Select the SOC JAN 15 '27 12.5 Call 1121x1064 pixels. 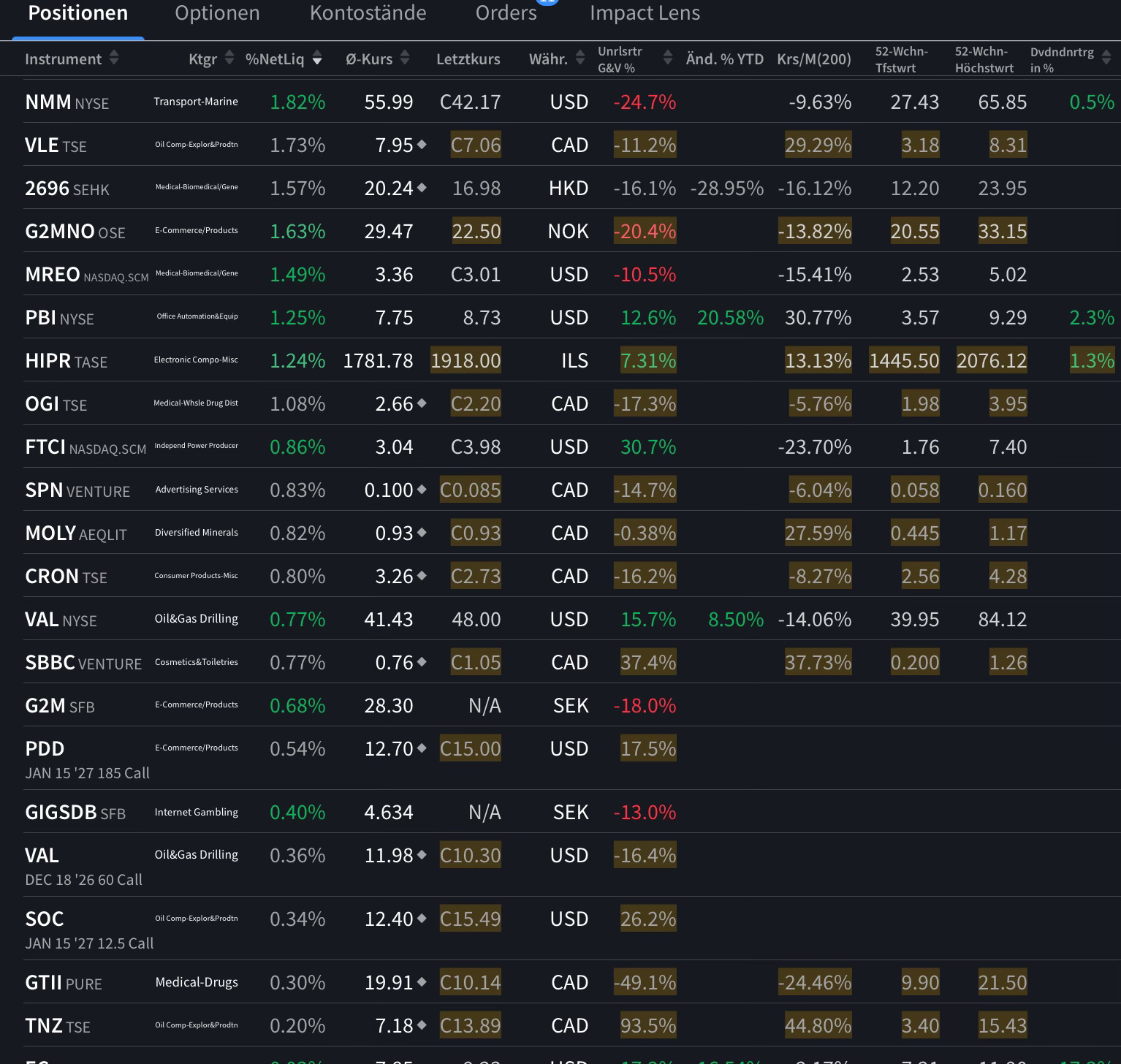89,930
